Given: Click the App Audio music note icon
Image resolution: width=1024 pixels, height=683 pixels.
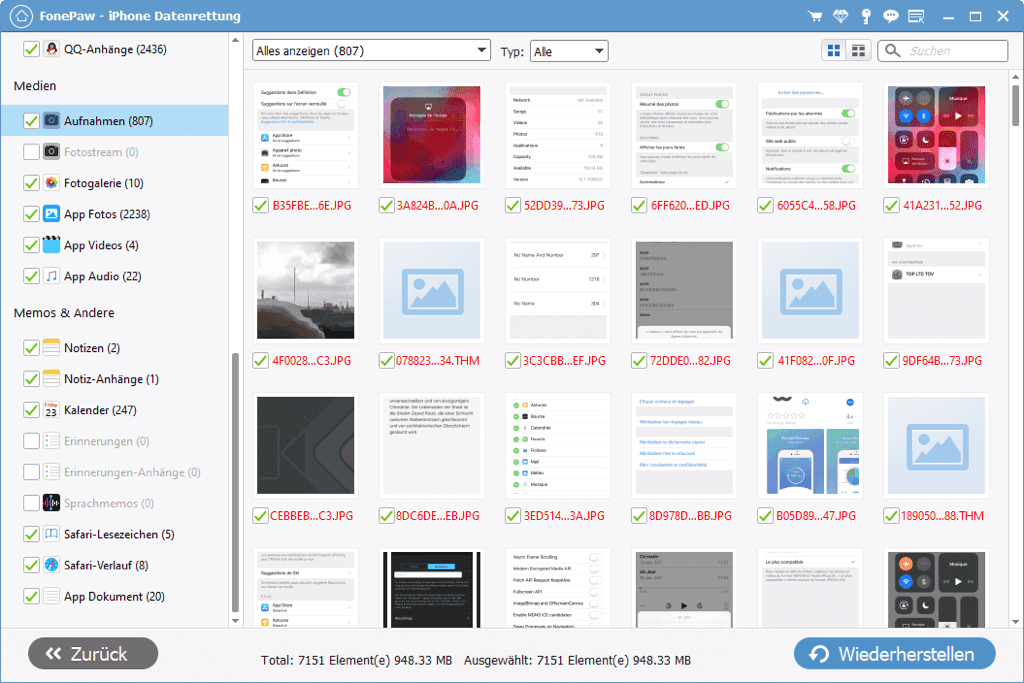Looking at the screenshot, I should tap(52, 276).
